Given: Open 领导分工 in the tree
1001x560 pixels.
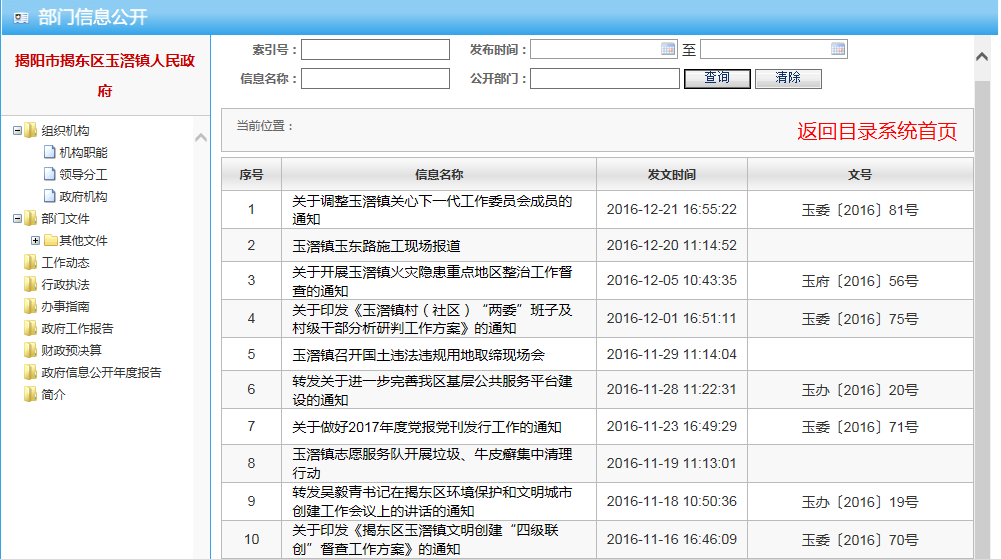Looking at the screenshot, I should pos(83,174).
